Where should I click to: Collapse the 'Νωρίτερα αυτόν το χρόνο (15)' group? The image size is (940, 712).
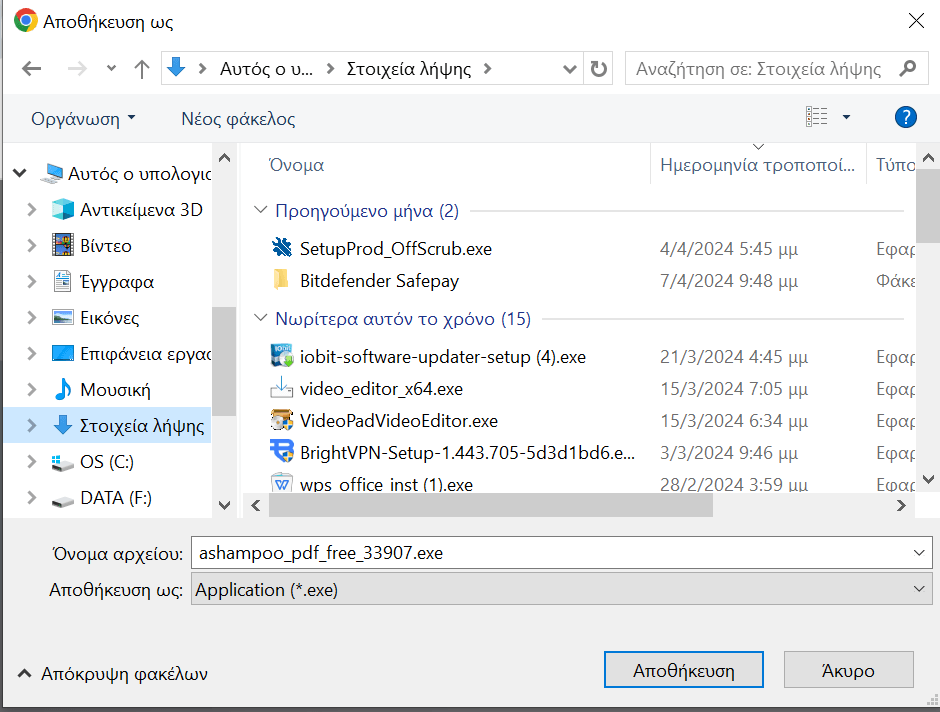click(260, 318)
